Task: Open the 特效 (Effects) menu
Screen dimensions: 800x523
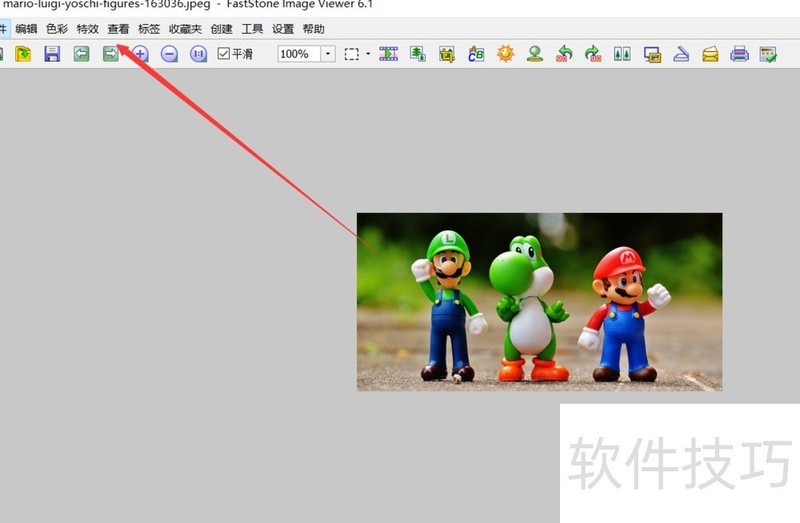Action: (87, 29)
